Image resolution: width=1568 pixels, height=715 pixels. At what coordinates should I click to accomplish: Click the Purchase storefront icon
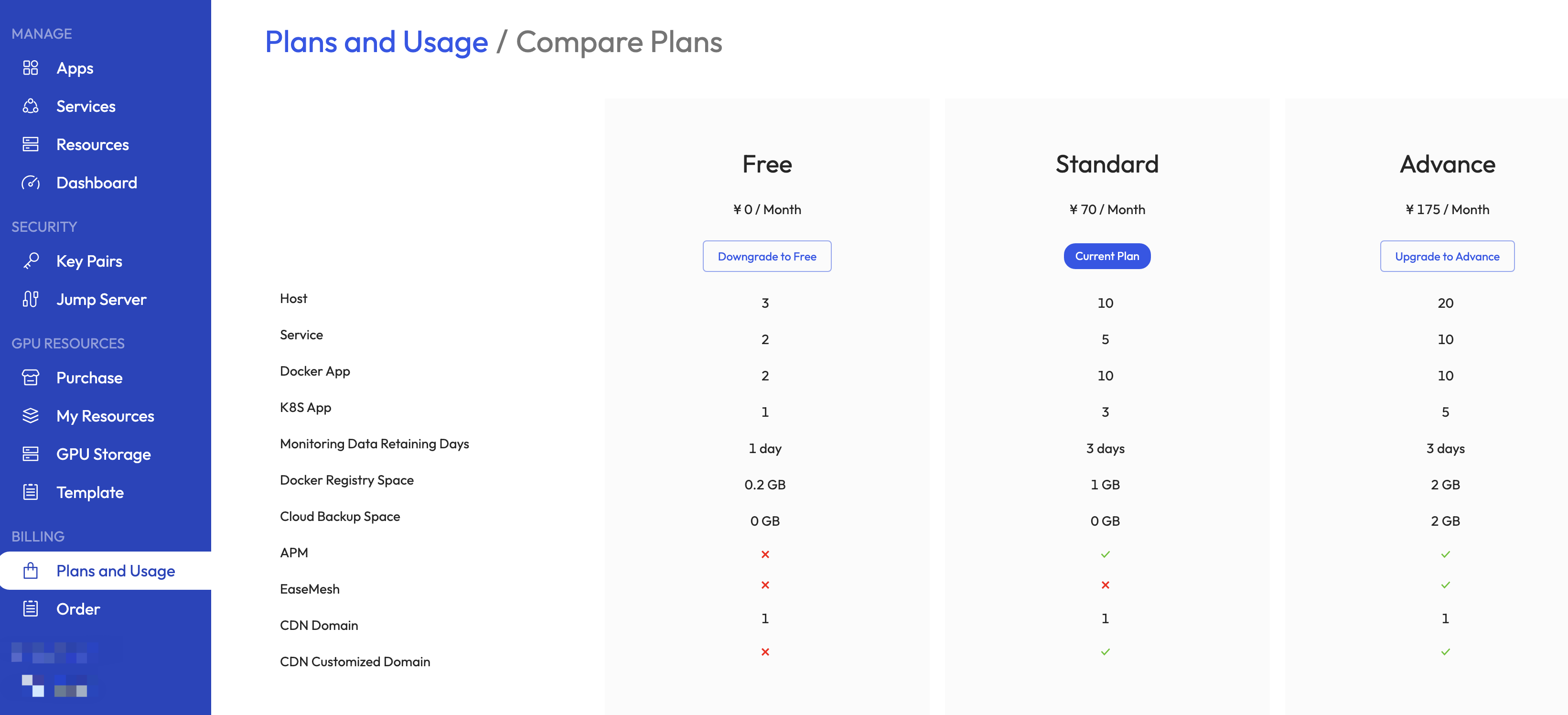pos(31,378)
